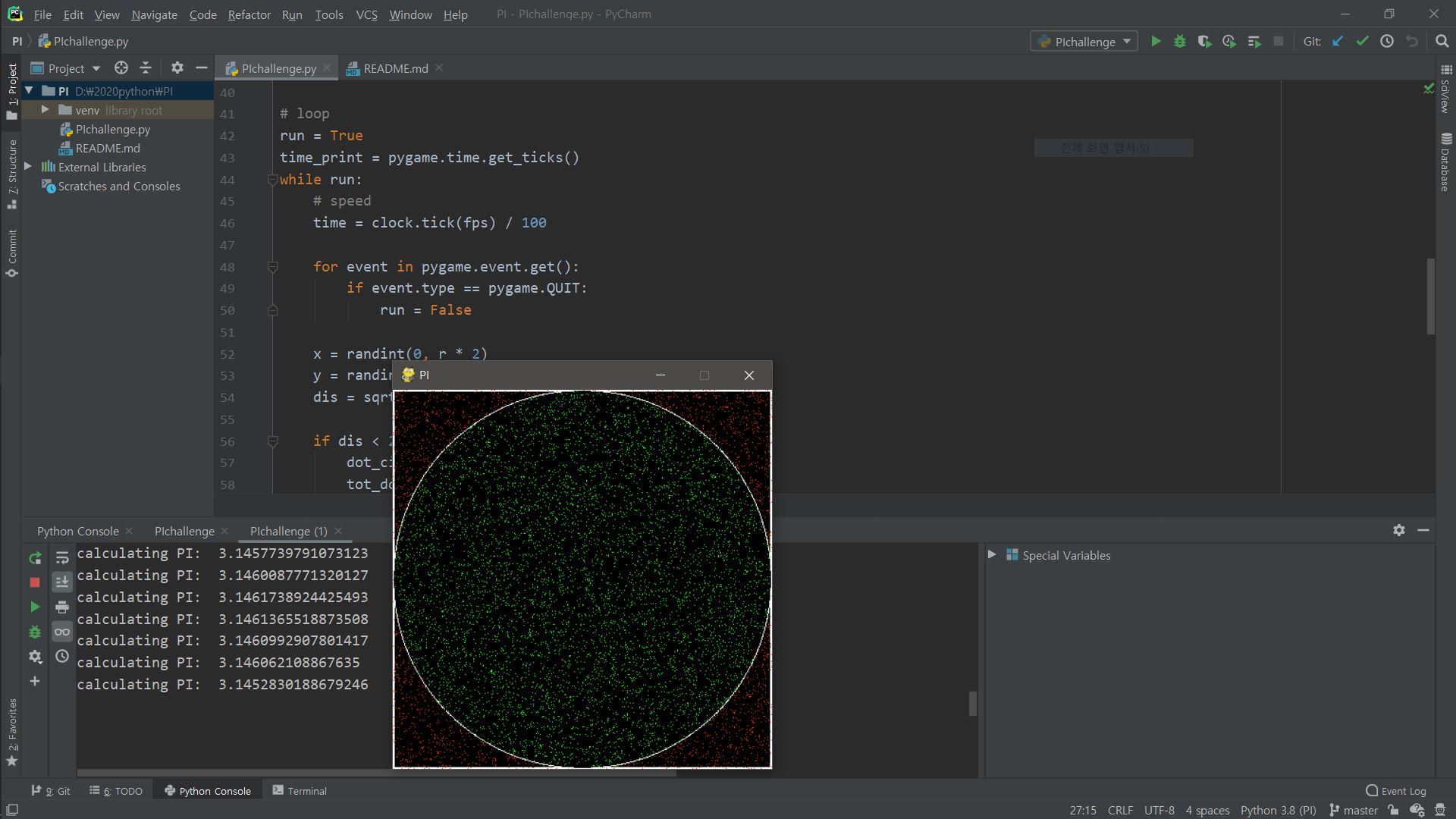
Task: Start debugging PIchallenge
Action: coord(1181,42)
